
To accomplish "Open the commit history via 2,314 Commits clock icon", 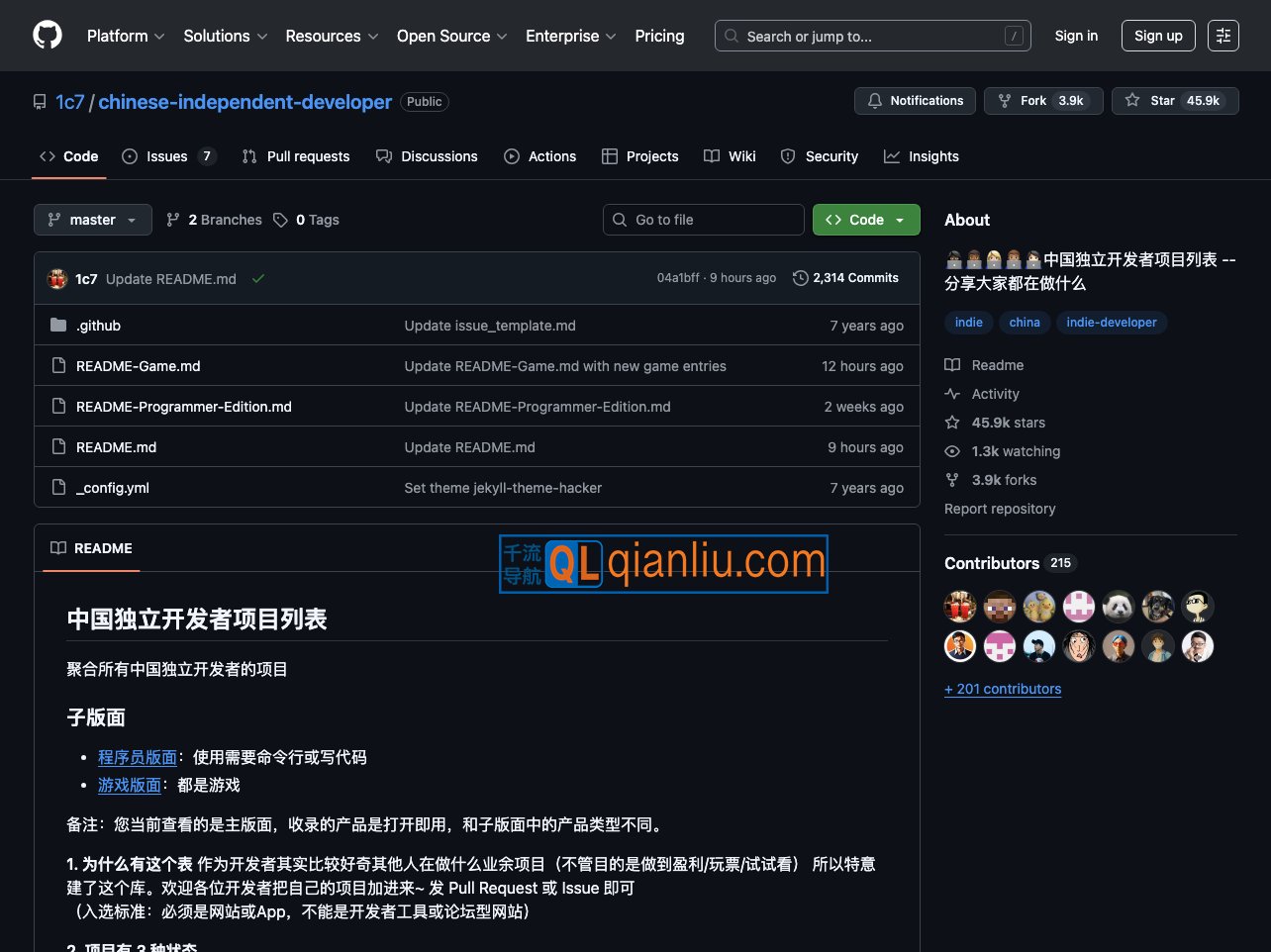I will pos(801,278).
